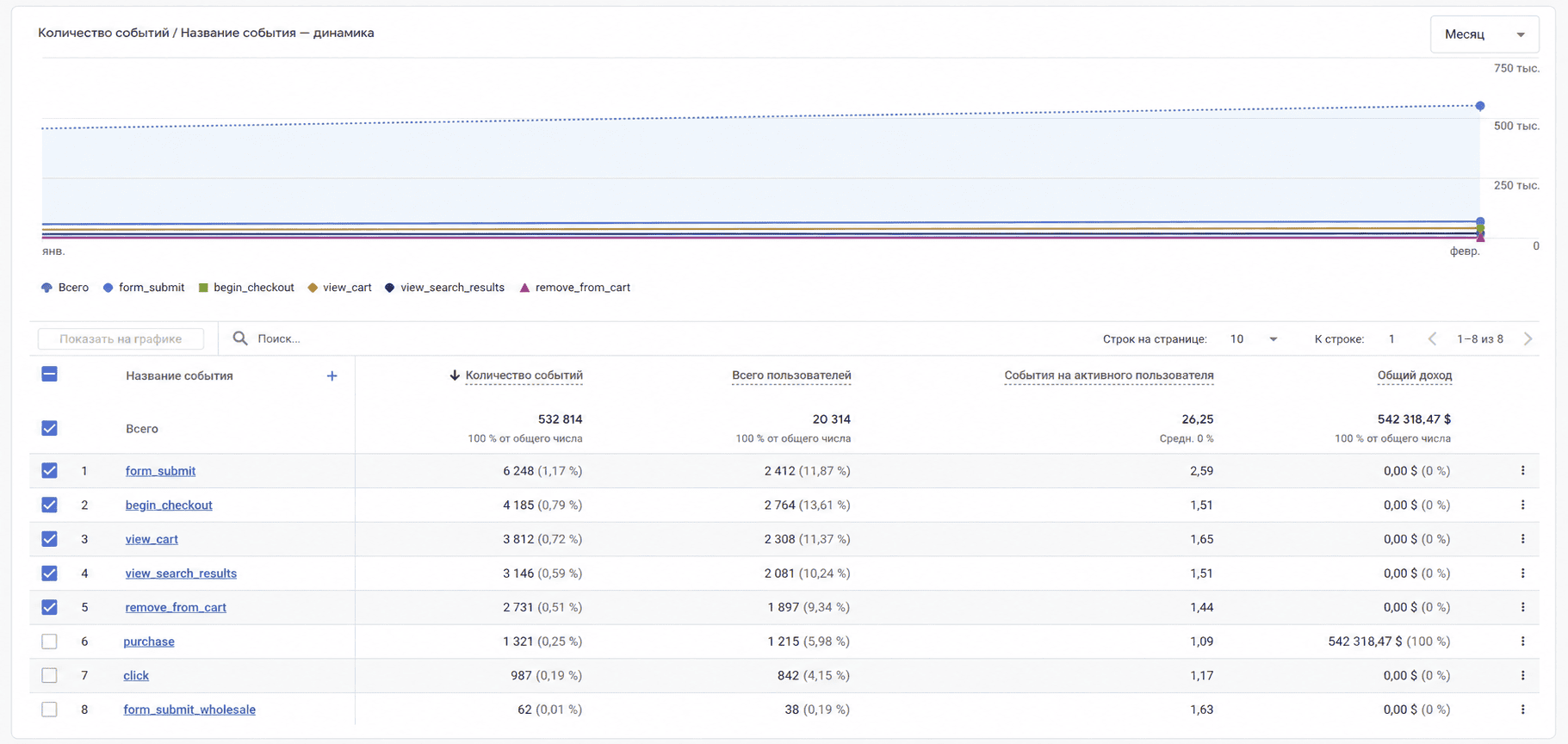Open the begin_checkout event link
This screenshot has height=744, width=1568.
169,505
